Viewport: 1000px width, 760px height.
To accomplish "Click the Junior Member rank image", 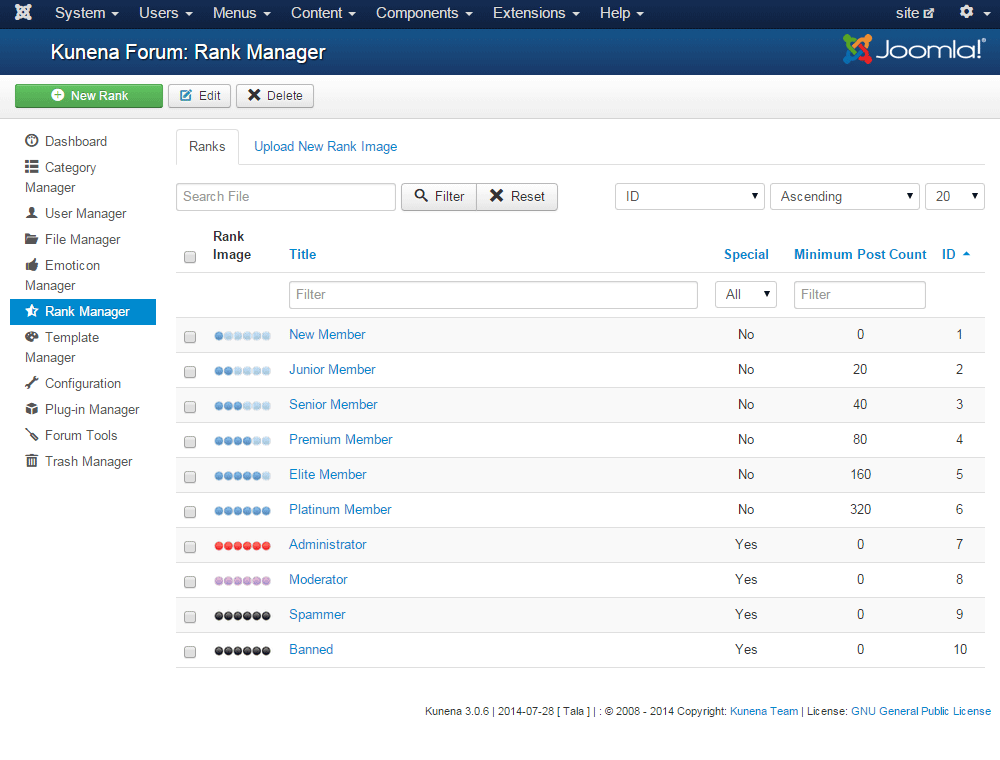I will point(242,371).
